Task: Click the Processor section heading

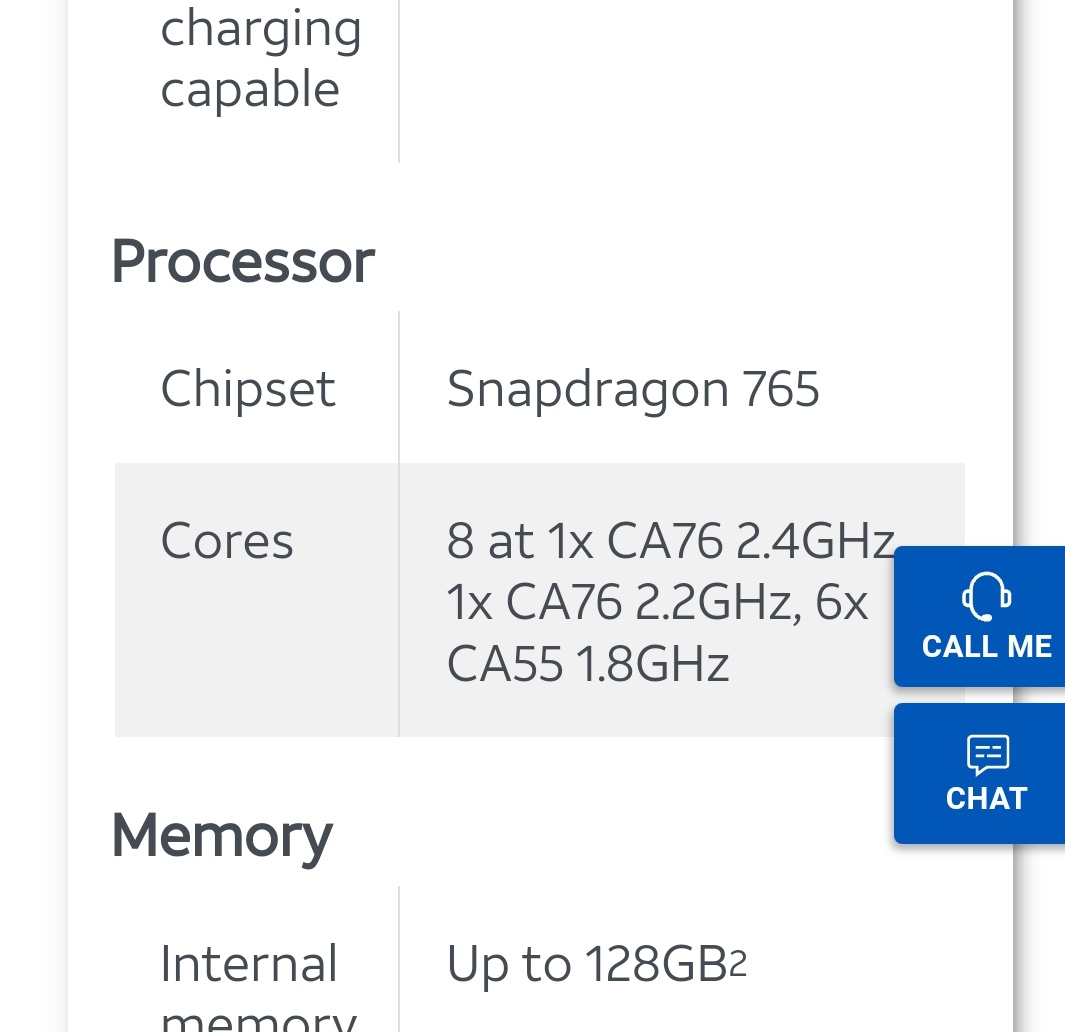Action: coord(242,262)
